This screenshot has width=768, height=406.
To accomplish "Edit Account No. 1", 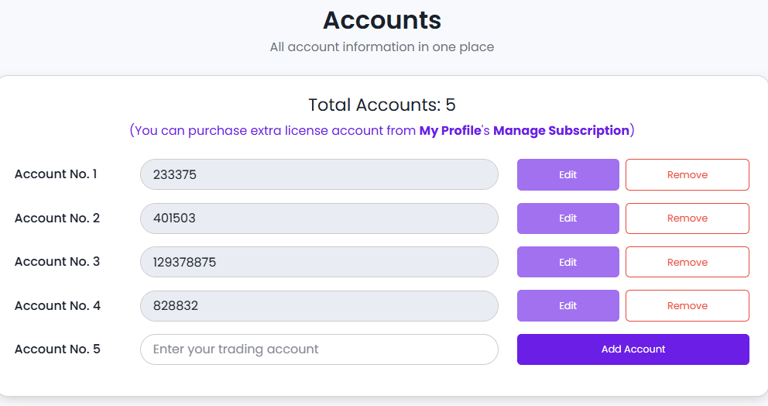I will [x=567, y=175].
